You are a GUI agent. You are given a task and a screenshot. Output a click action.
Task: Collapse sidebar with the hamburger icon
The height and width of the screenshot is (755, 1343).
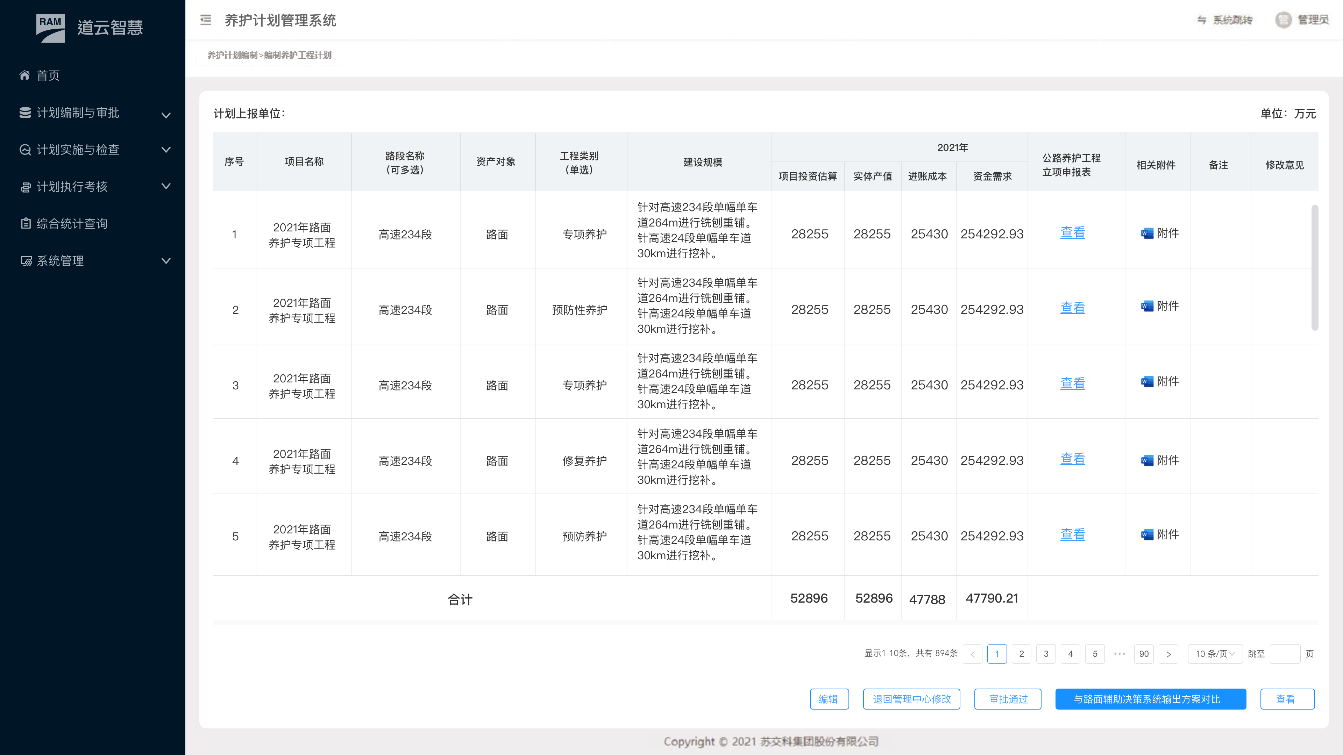206,20
